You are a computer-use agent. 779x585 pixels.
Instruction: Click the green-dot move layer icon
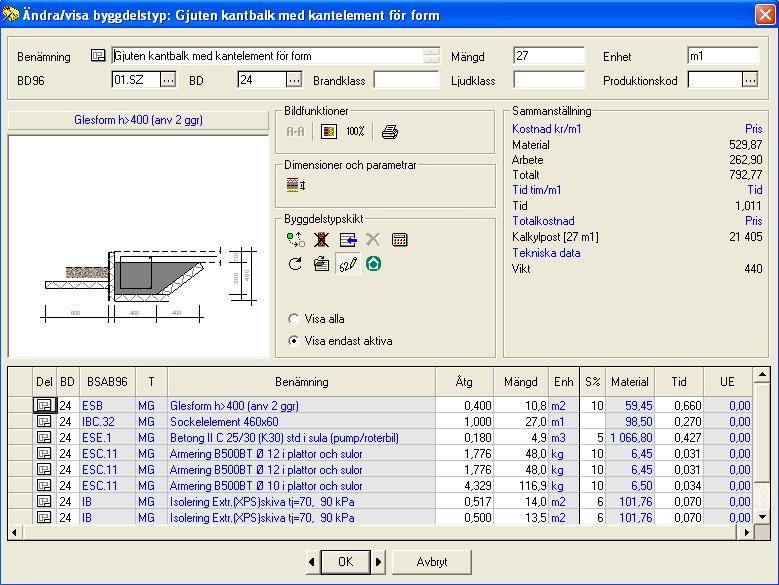pyautogui.click(x=296, y=240)
